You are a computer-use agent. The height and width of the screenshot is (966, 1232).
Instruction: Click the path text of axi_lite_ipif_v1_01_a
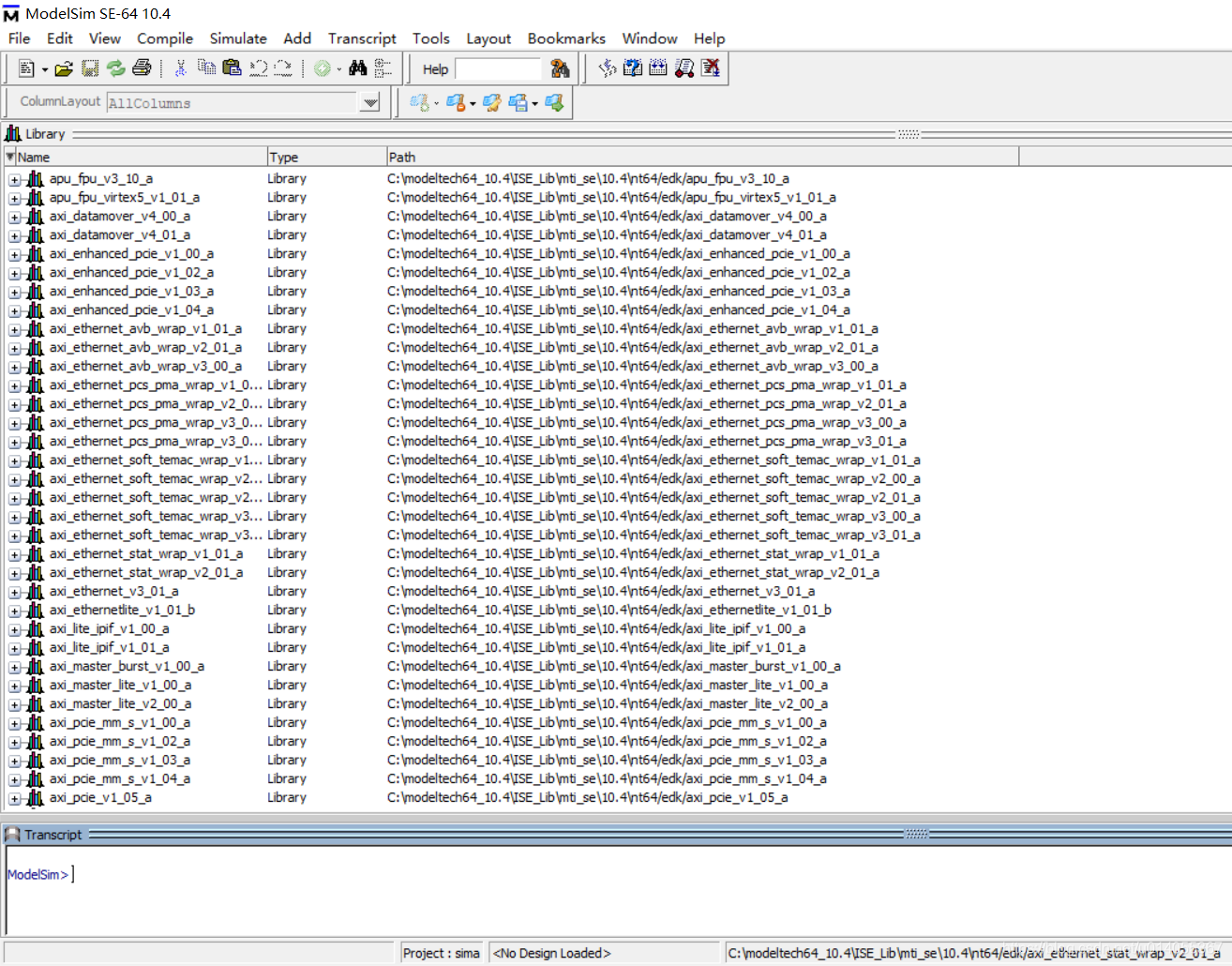click(596, 647)
